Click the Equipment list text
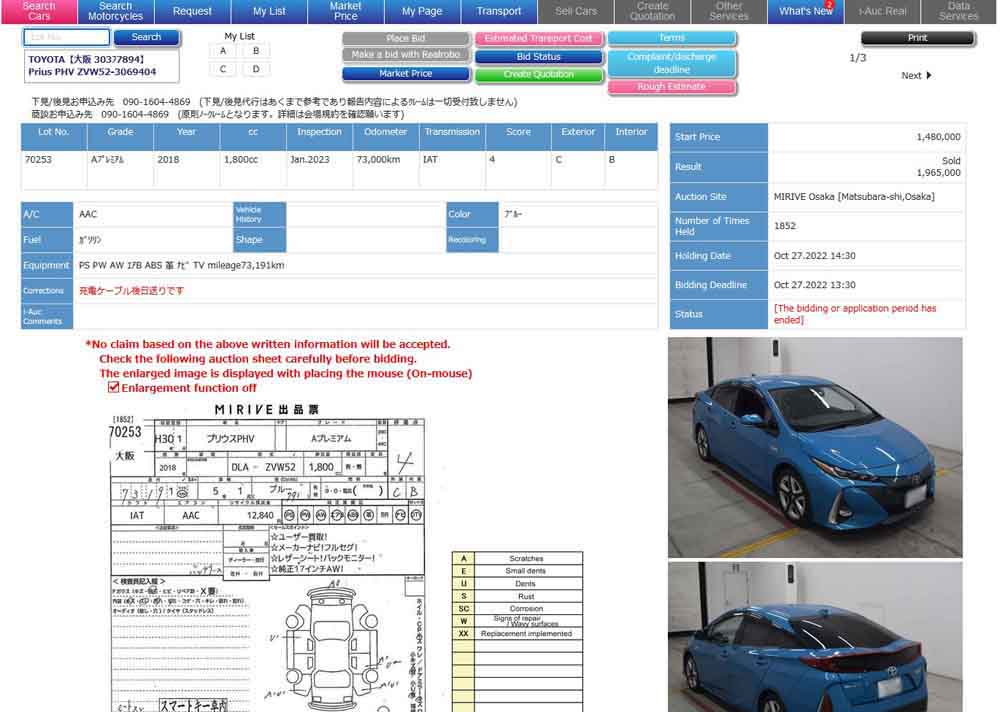 (x=182, y=265)
